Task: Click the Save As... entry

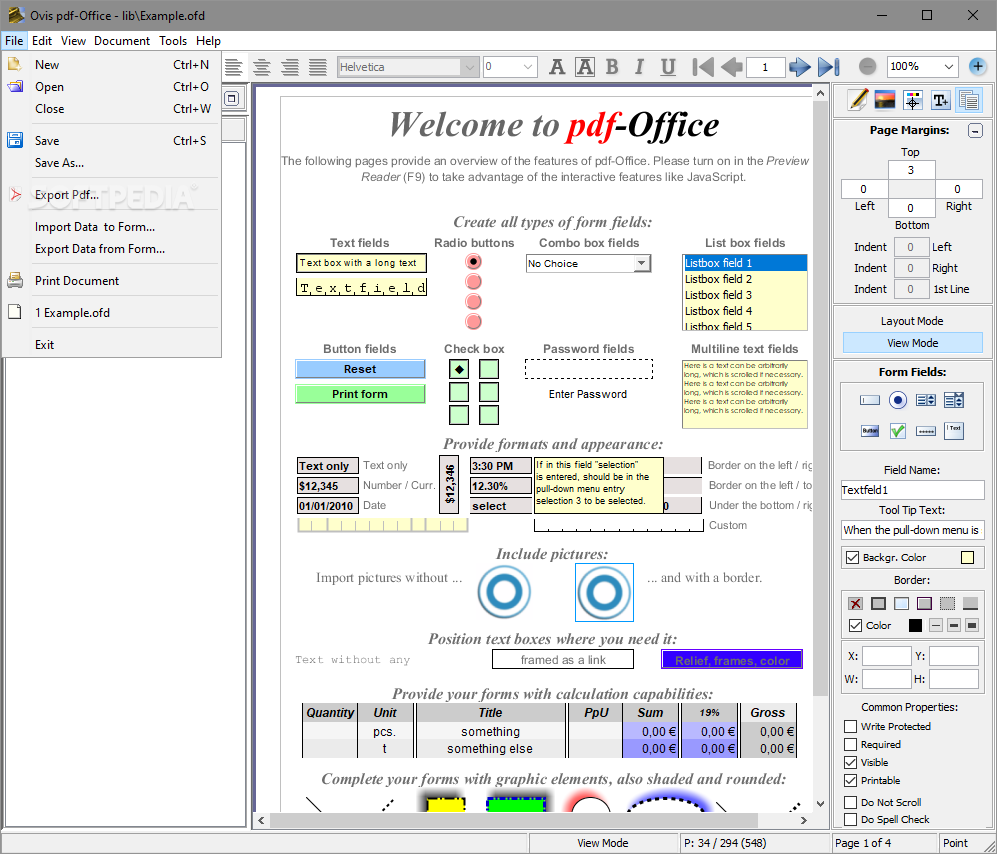Action: coord(112,163)
